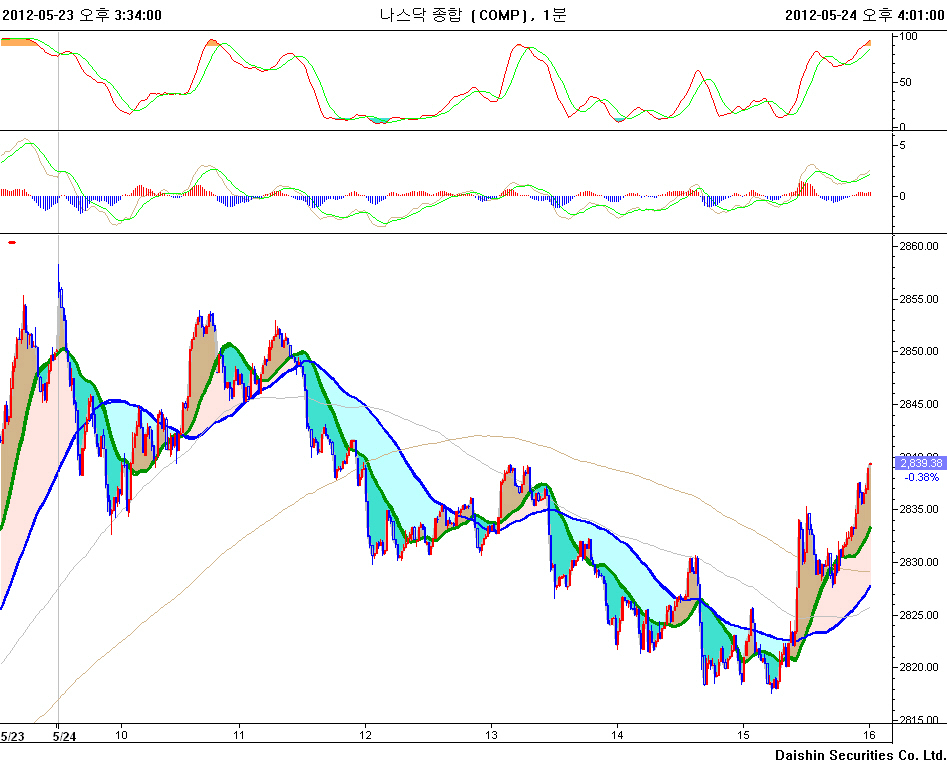Click the 12 hour tick on time axis

(366, 736)
